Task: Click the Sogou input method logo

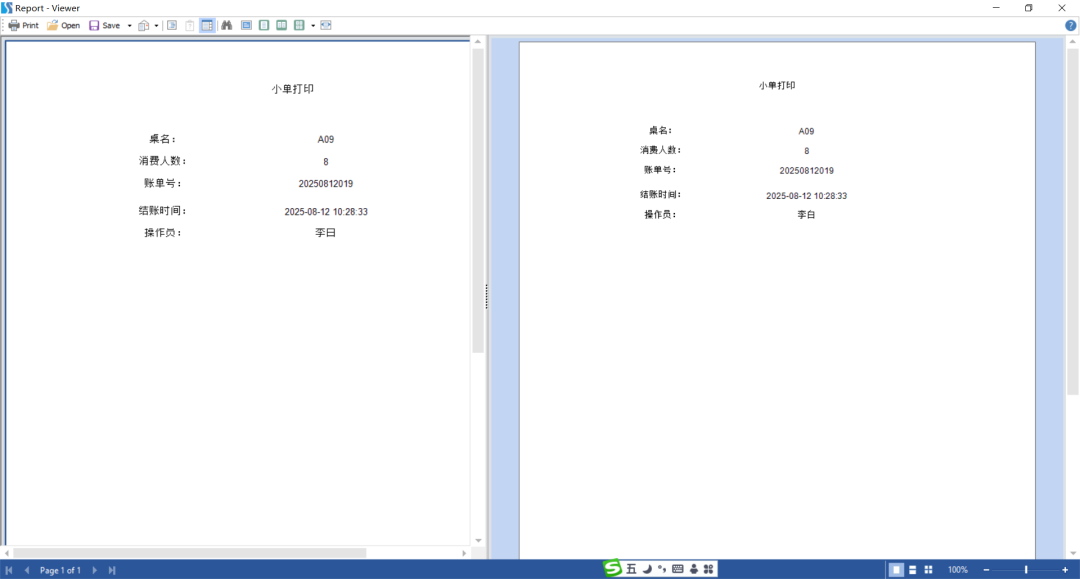Action: click(612, 569)
